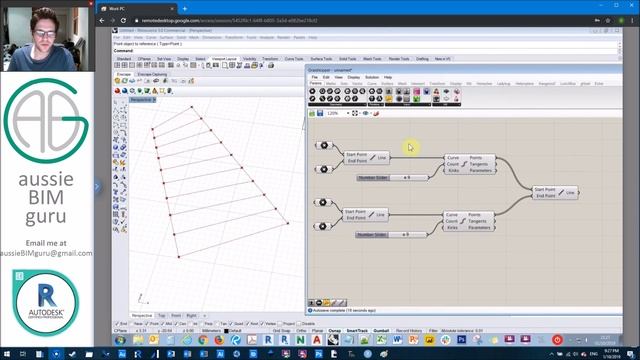The image size is (640, 360).
Task: Switch to Grasshopper Curve tab
Action: point(372,84)
